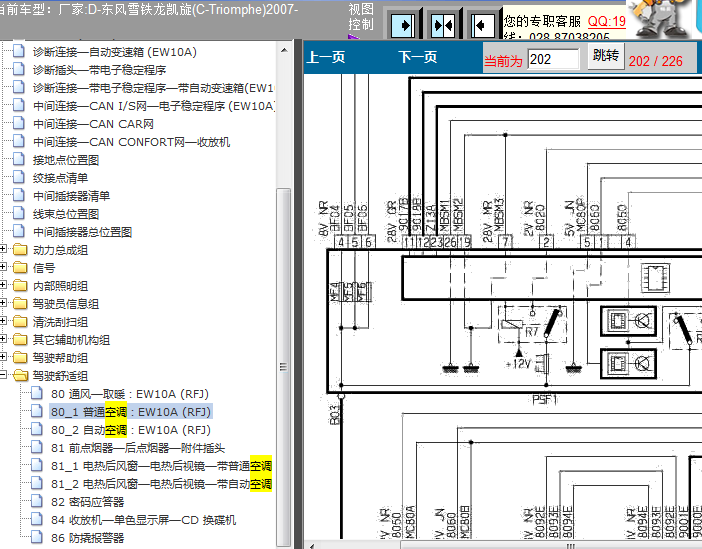Viewport: 702px width, 549px height.
Task: Select 内部照明组 folder icon
Action: pos(20,285)
